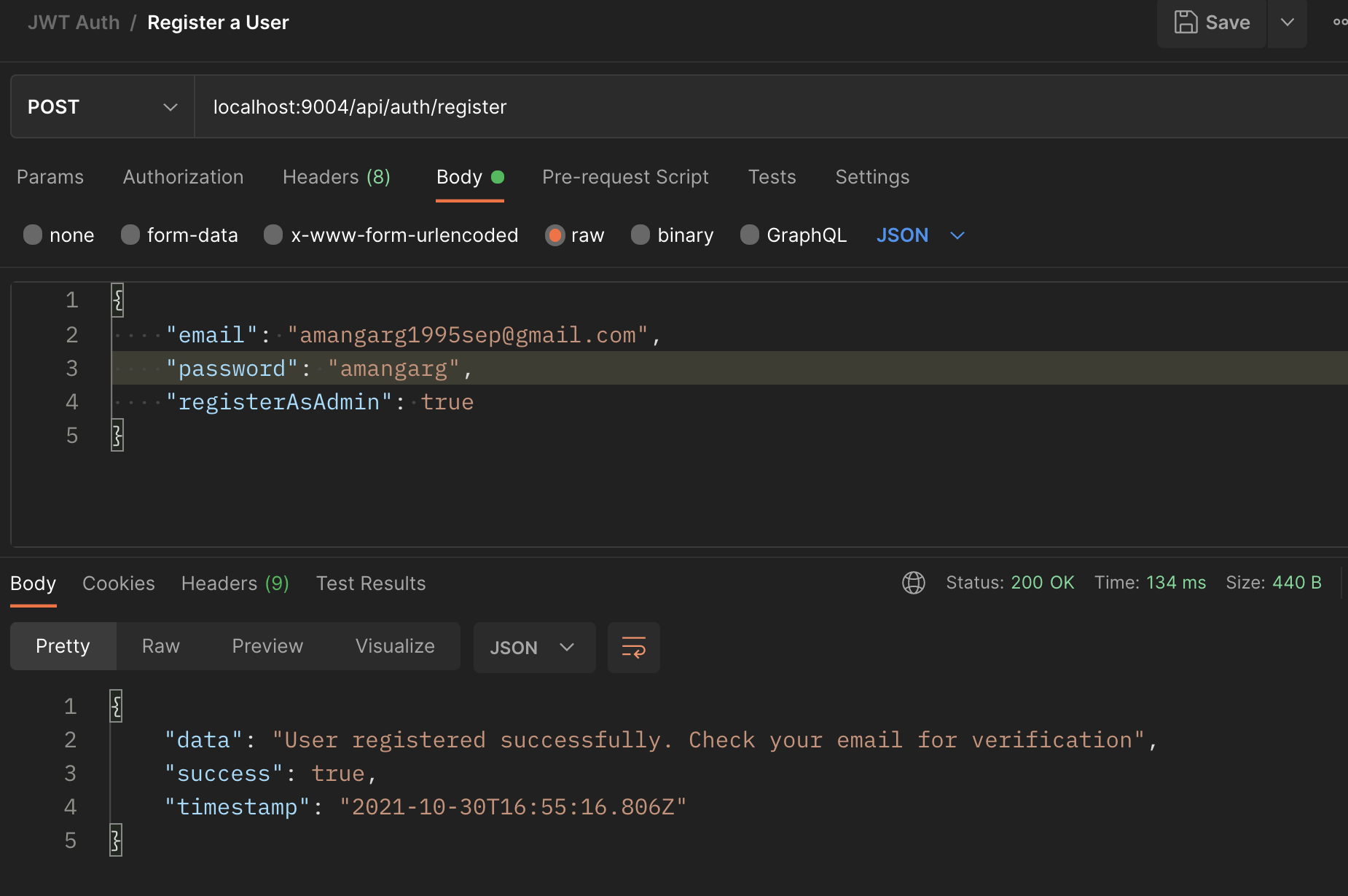Toggle the wrap lines icon
This screenshot has width=1348, height=896.
pos(634,648)
